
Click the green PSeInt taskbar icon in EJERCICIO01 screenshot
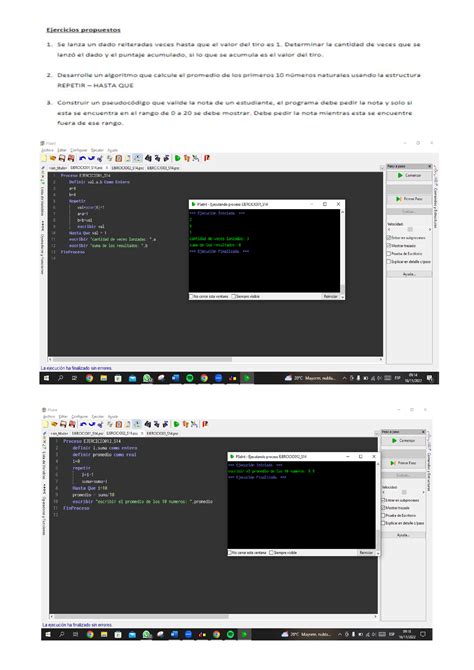[247, 378]
